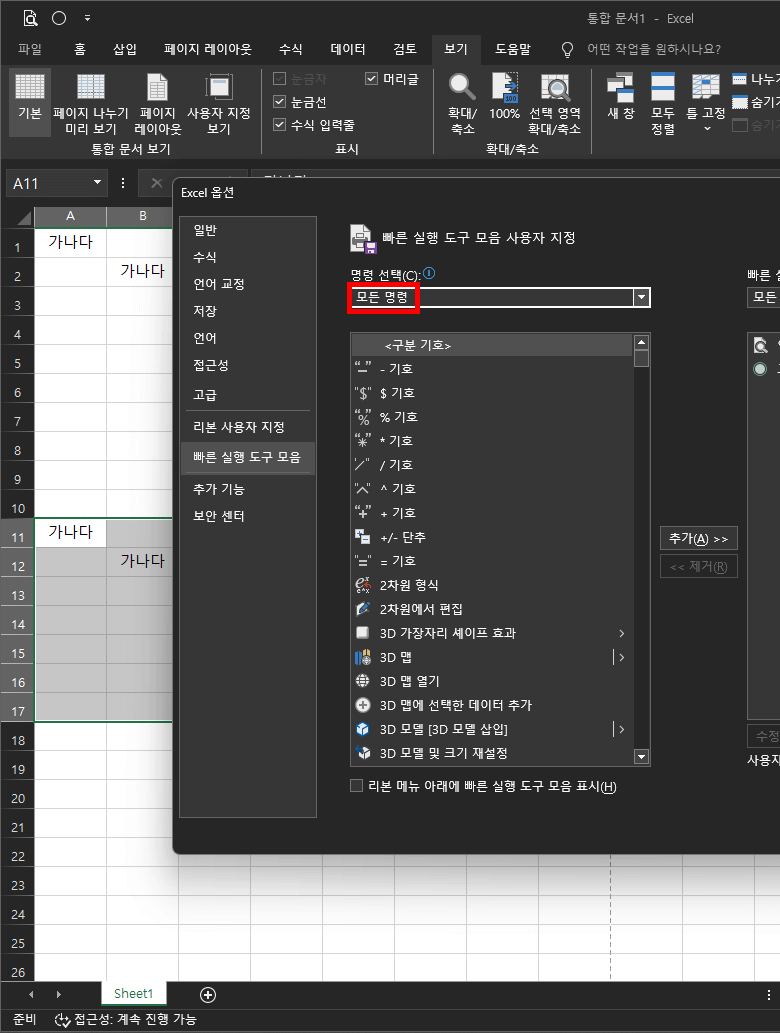Toggle the 눈금선 gridlines checkbox
Screen dimensions: 780x1033
(x=279, y=102)
